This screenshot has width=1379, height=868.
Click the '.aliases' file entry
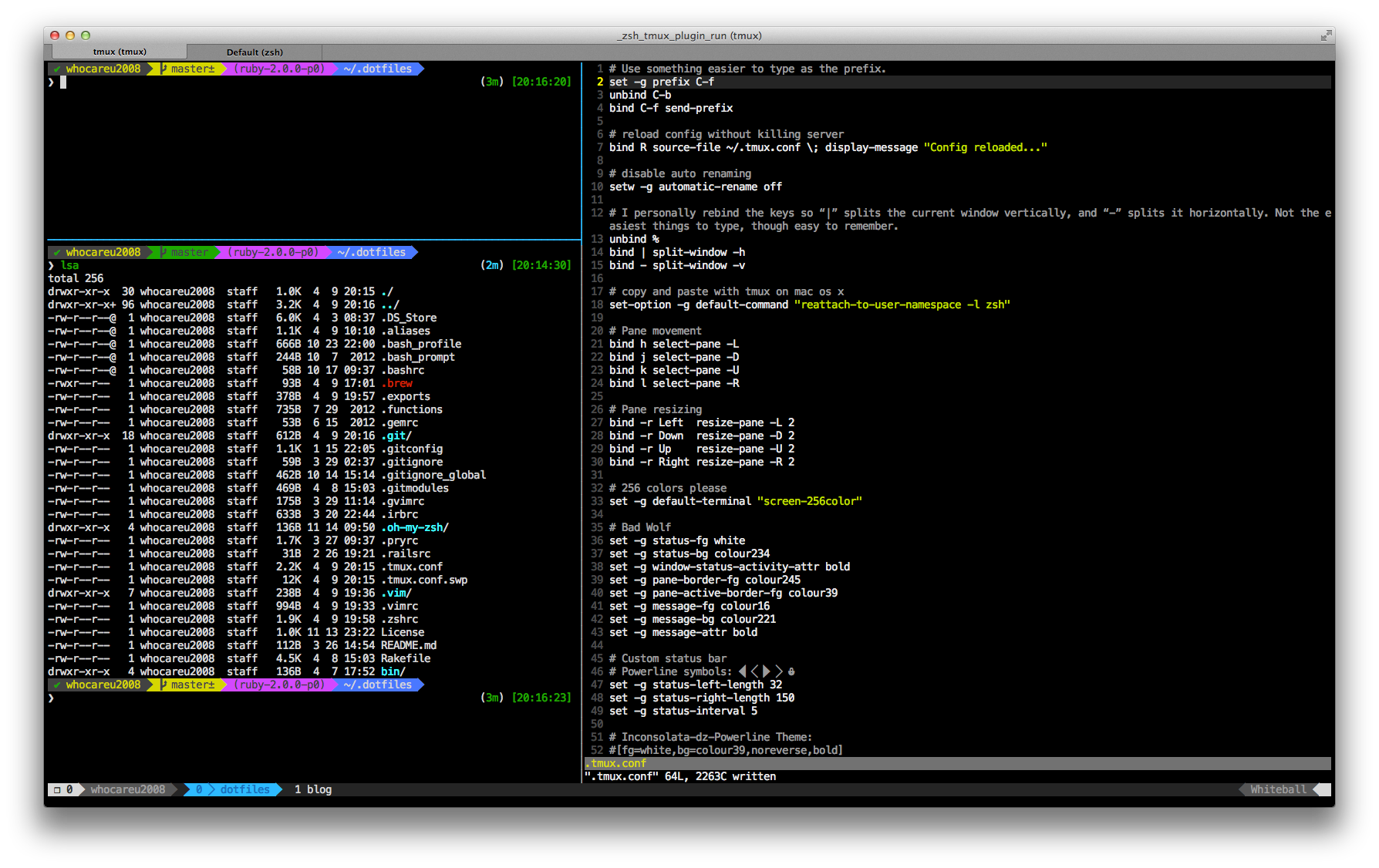[x=406, y=331]
